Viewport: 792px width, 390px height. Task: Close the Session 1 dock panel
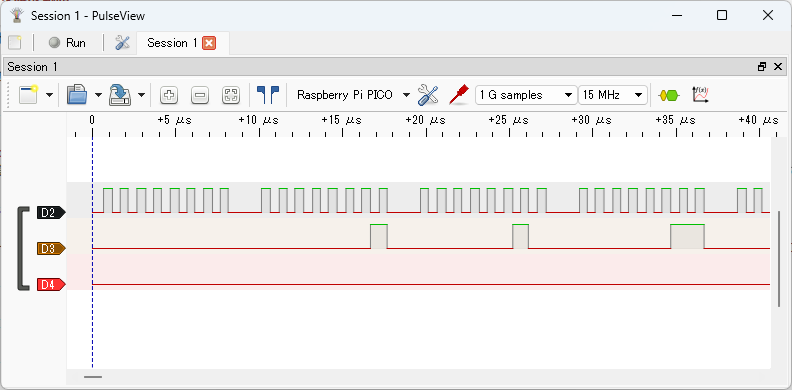[778, 67]
